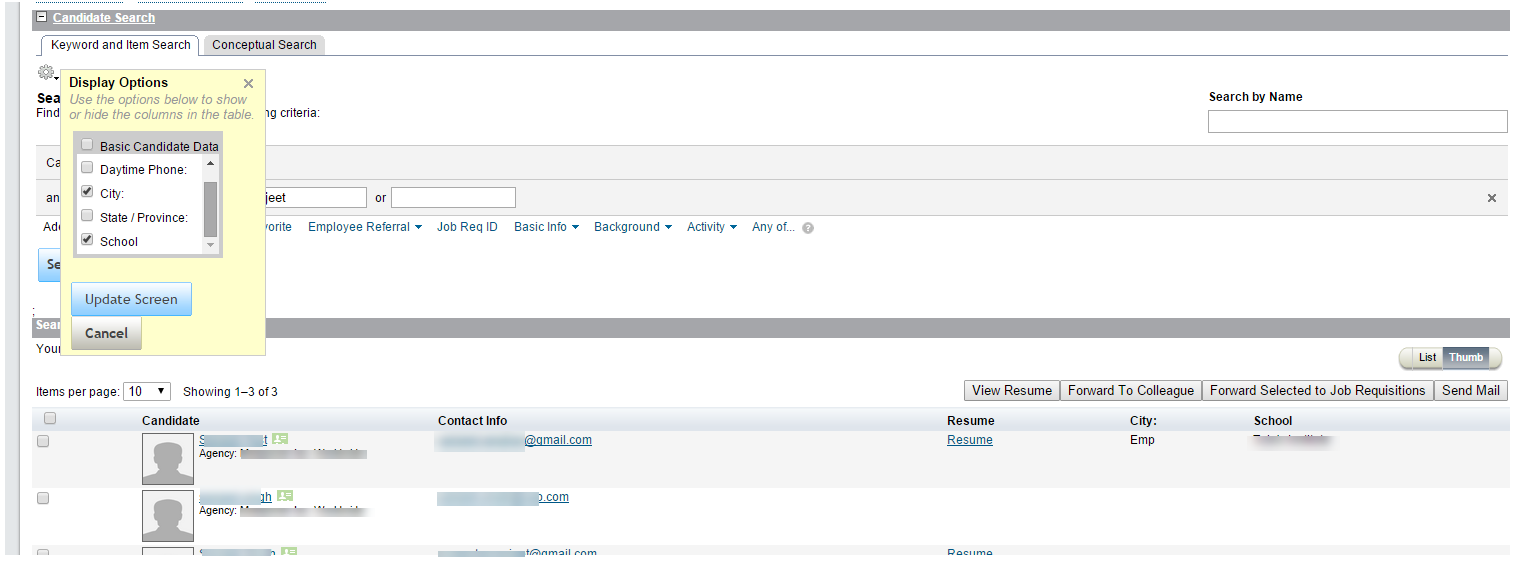The width and height of the screenshot is (1531, 565).
Task: Focus the Search by Name field
Action: [1358, 121]
